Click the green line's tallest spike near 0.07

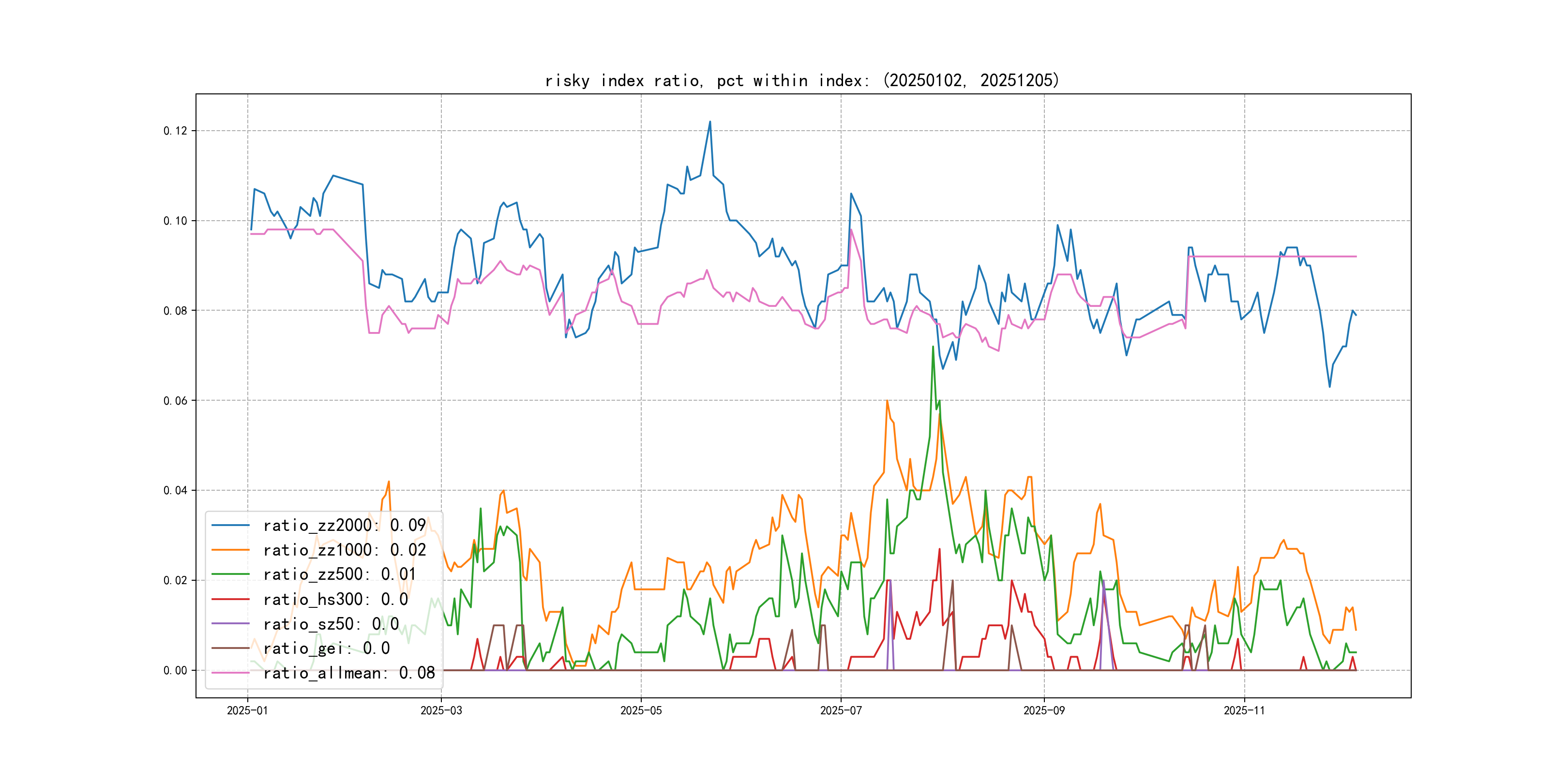click(x=933, y=347)
